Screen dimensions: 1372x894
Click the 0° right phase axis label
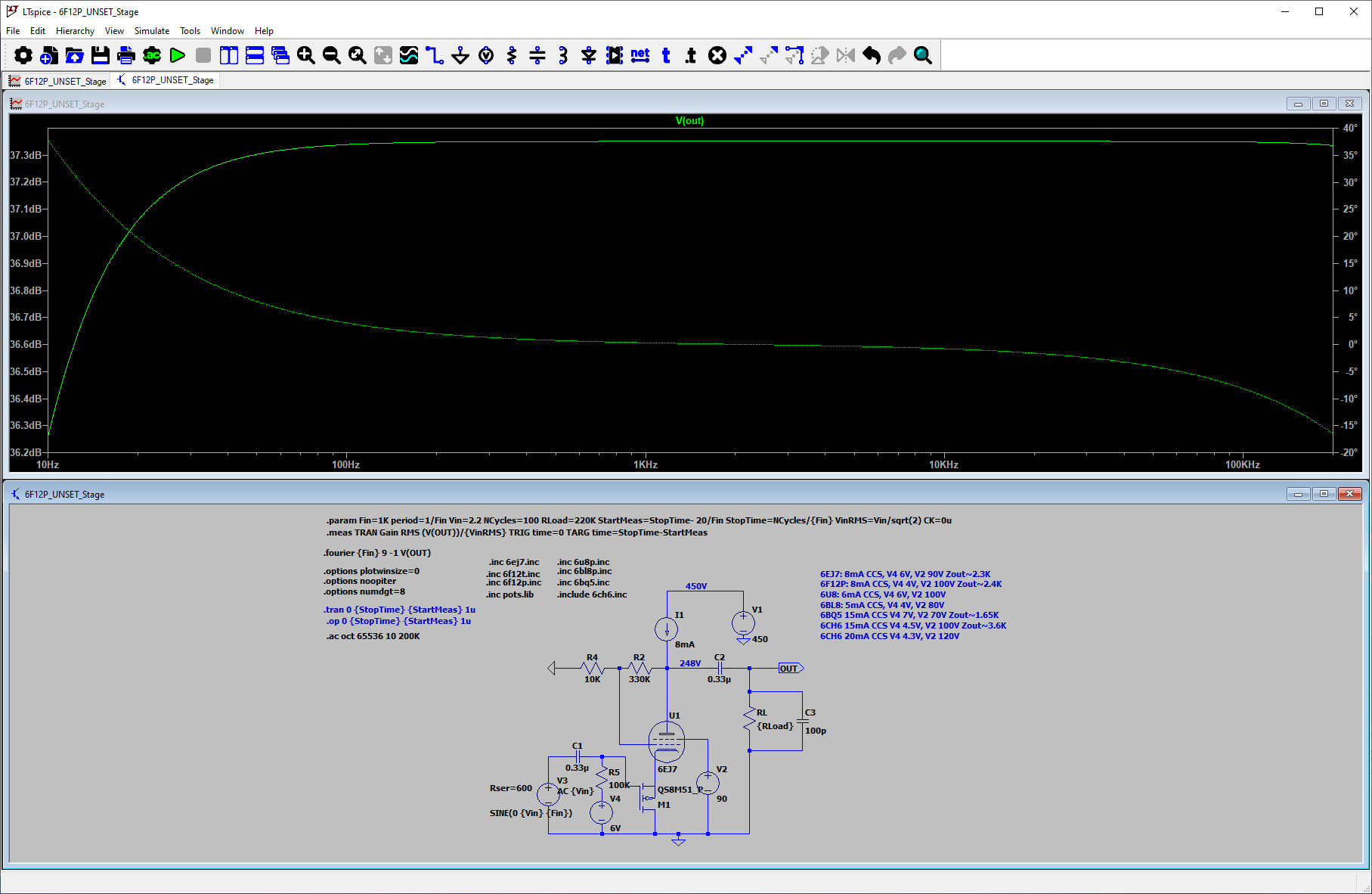[x=1352, y=345]
